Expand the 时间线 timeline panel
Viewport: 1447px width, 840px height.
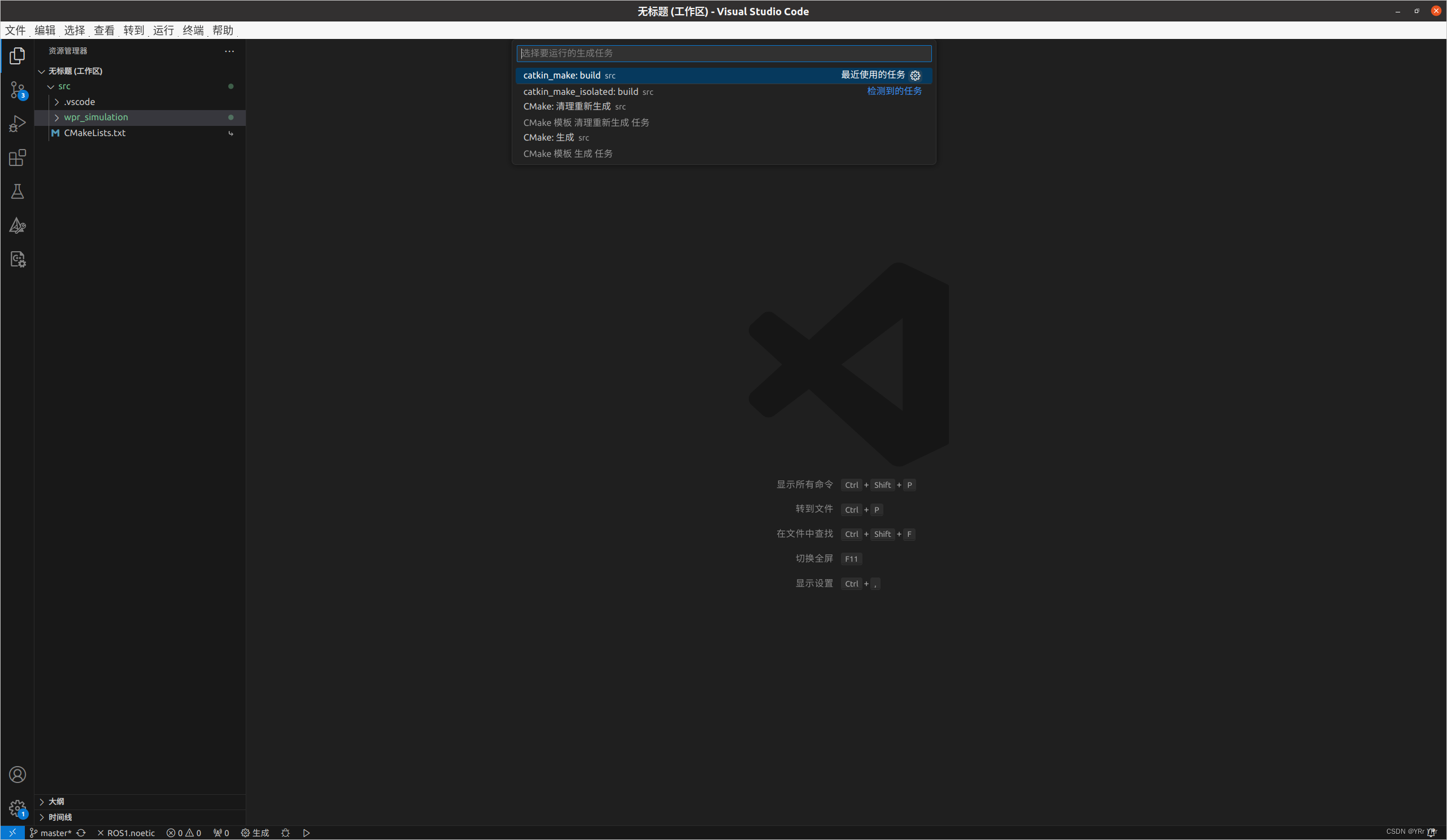[x=140, y=817]
